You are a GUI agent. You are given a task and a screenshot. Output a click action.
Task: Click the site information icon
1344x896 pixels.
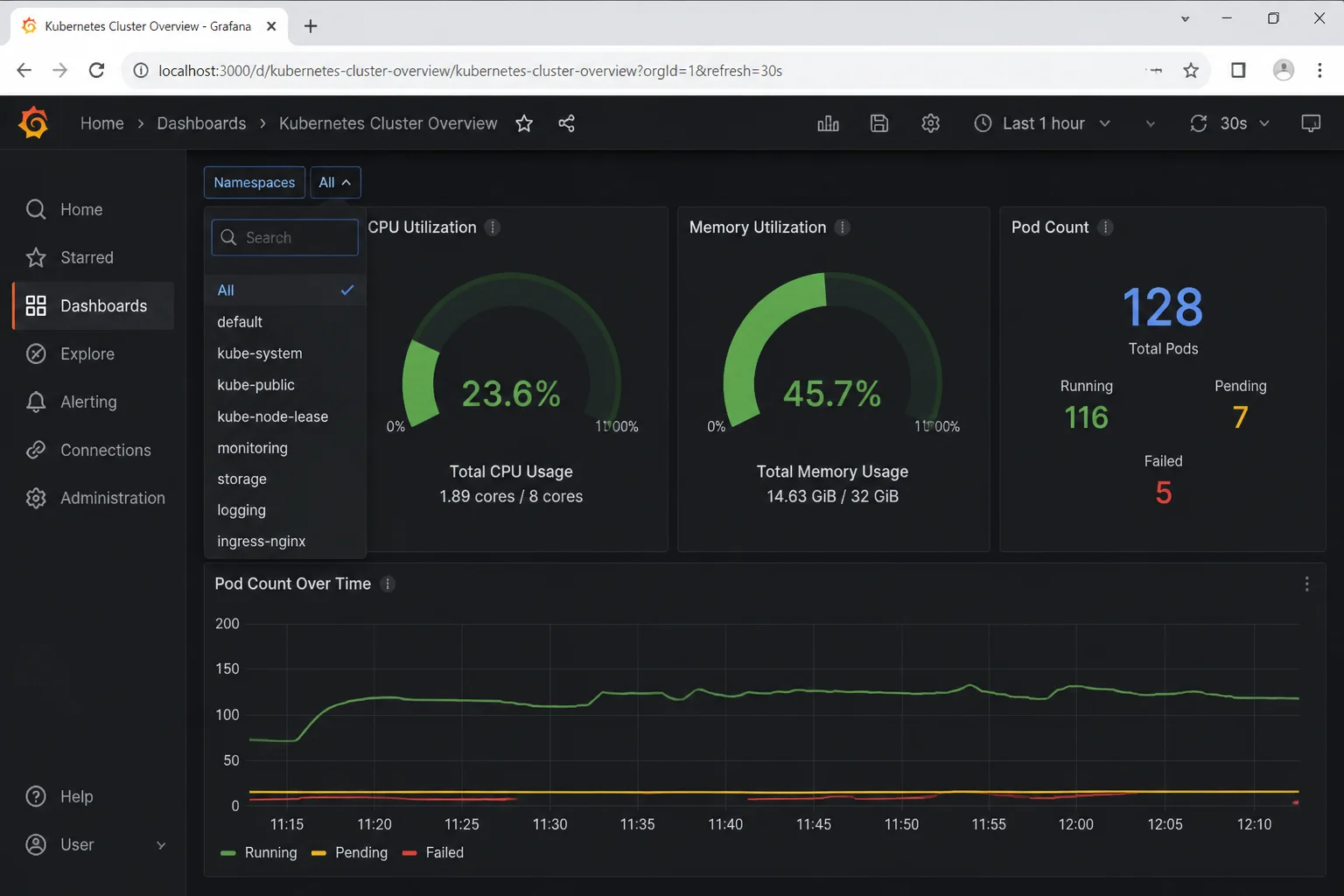[140, 70]
